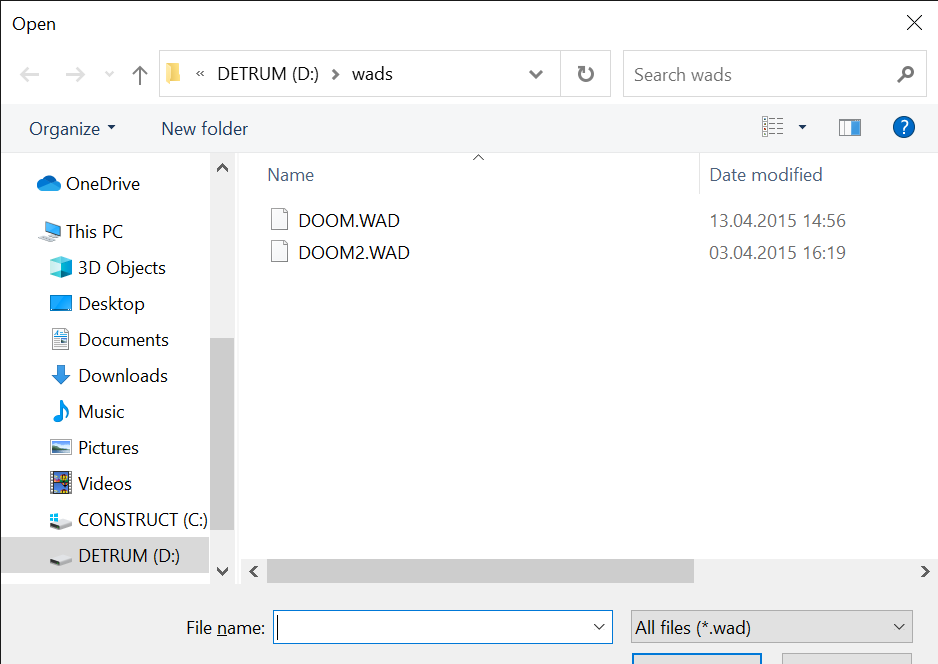The height and width of the screenshot is (664, 938).
Task: Click the Music note icon
Action: (x=60, y=412)
